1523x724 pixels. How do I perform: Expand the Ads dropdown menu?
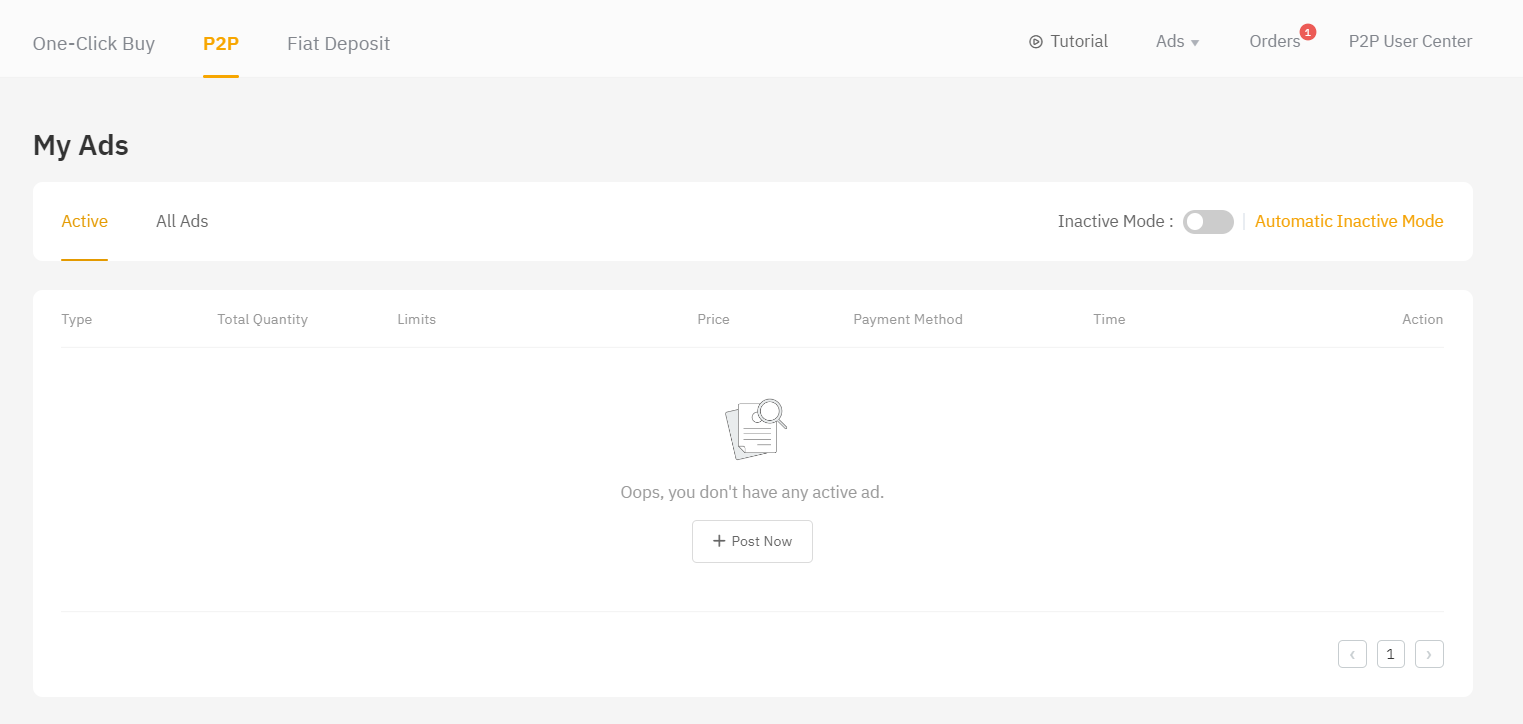[x=1177, y=42]
